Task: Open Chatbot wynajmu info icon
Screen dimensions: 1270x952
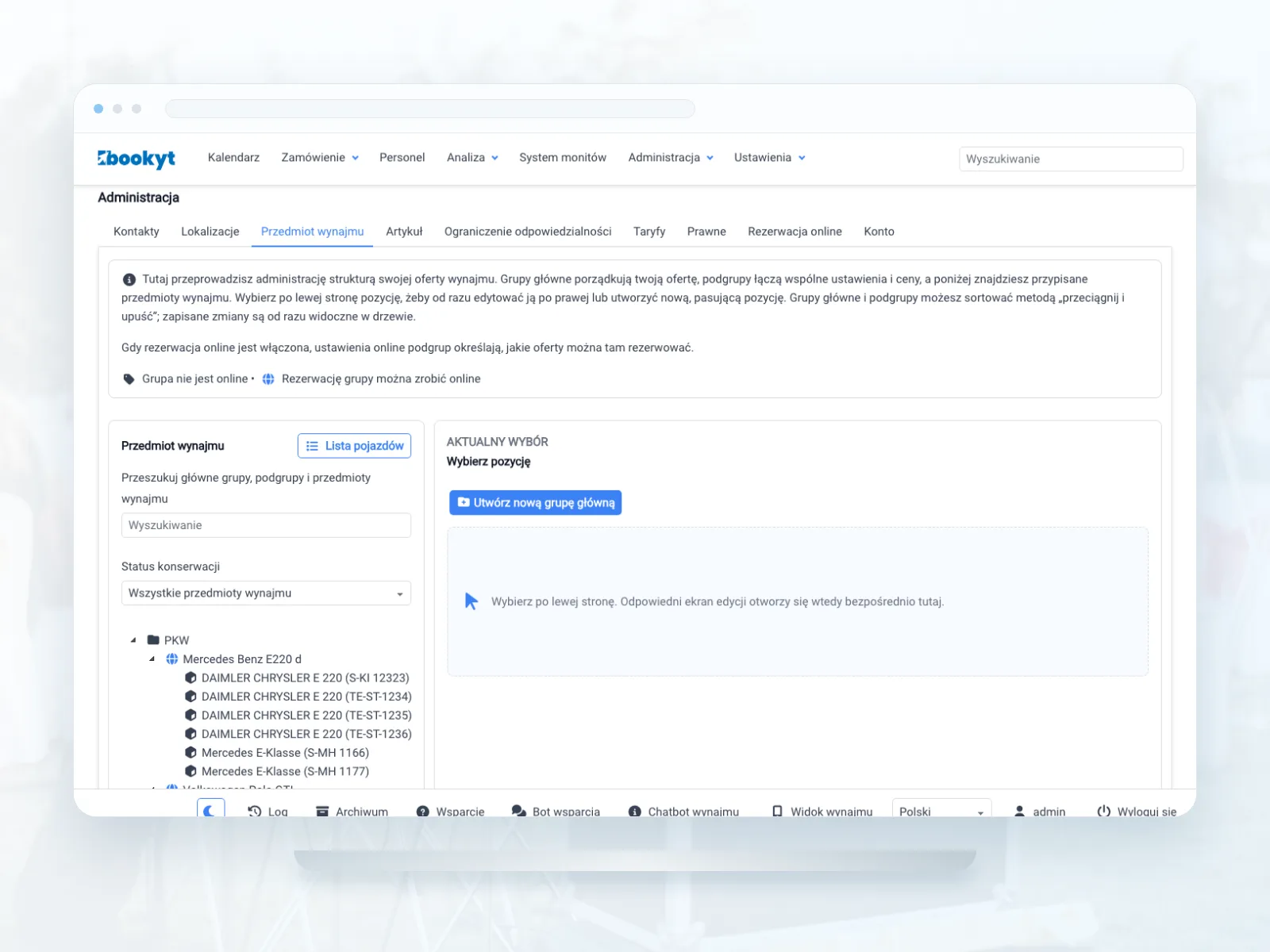Action: click(635, 811)
